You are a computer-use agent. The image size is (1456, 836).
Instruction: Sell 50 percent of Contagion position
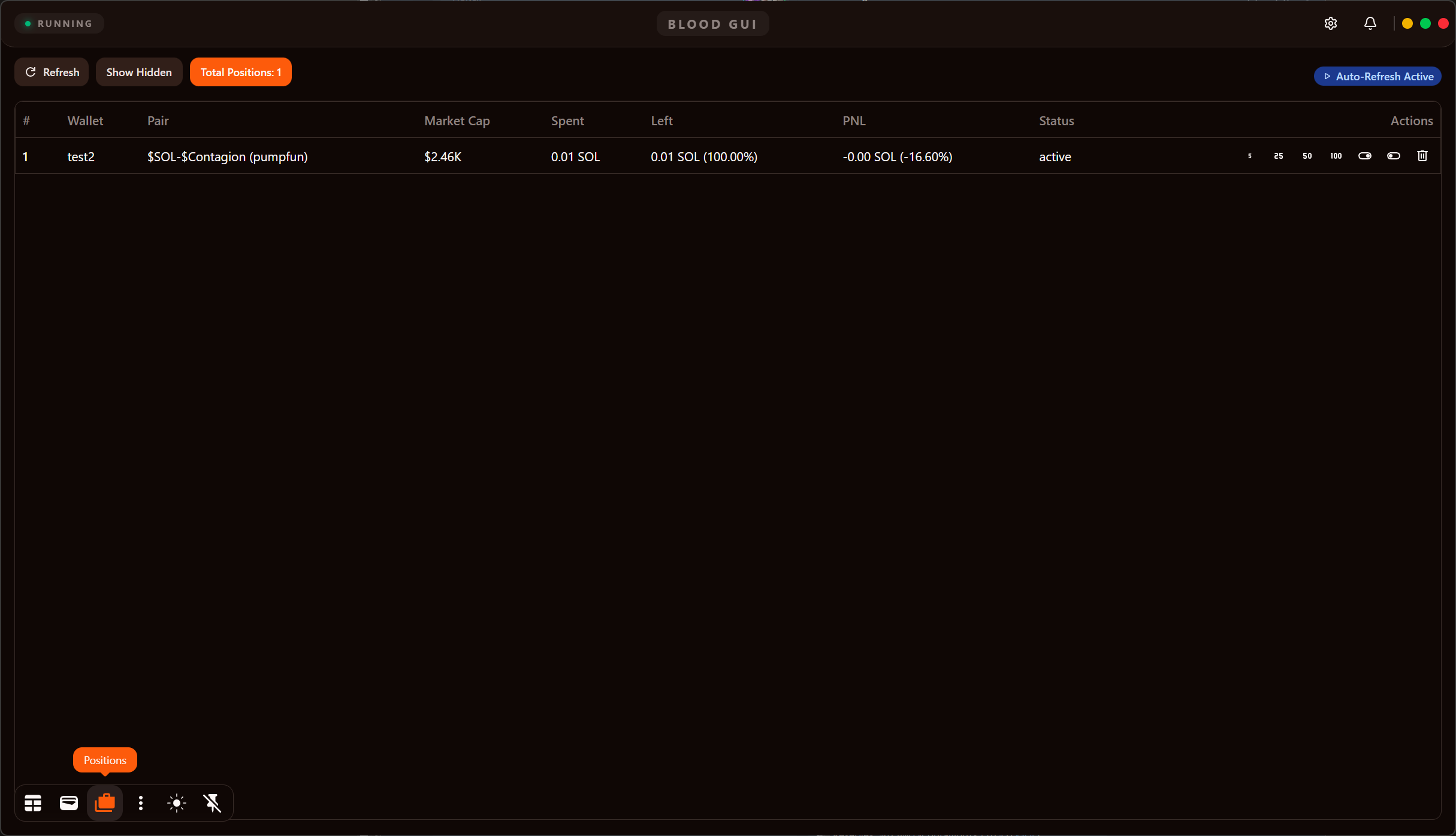point(1307,156)
